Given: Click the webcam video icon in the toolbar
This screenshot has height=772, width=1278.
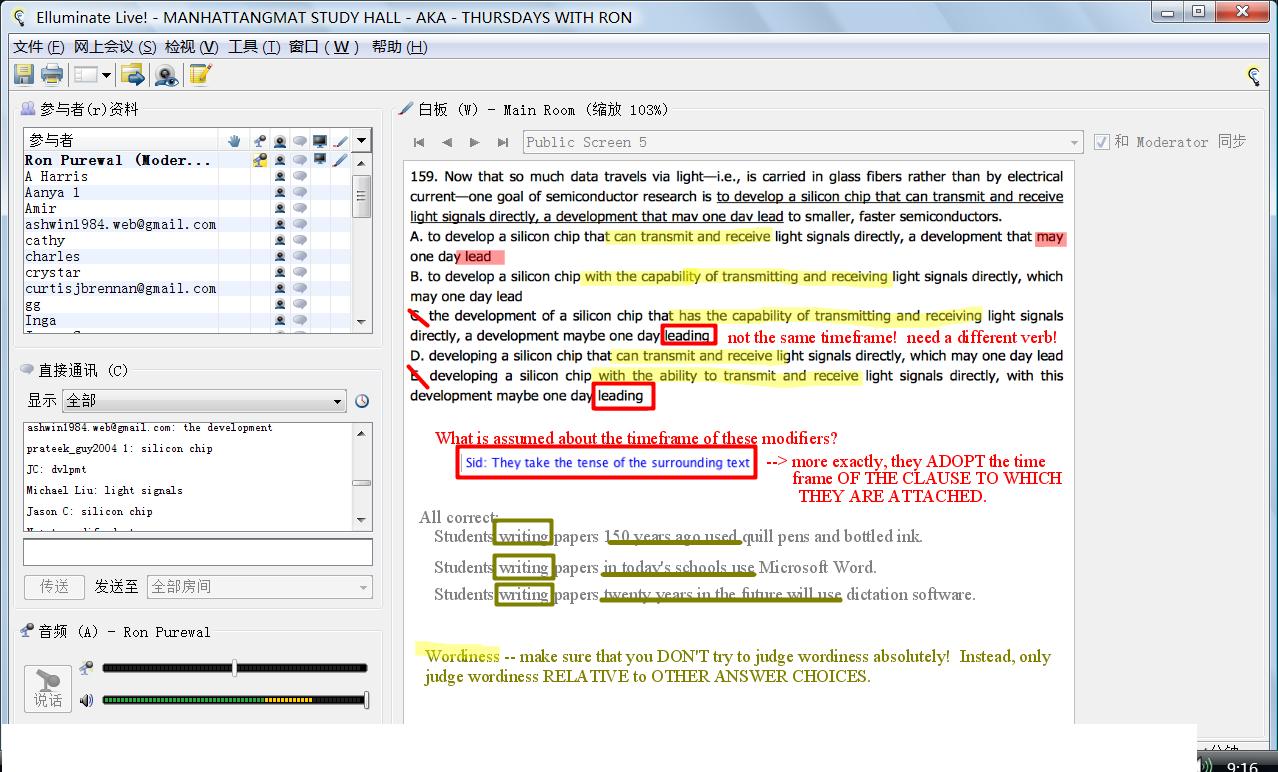Looking at the screenshot, I should pyautogui.click(x=166, y=74).
